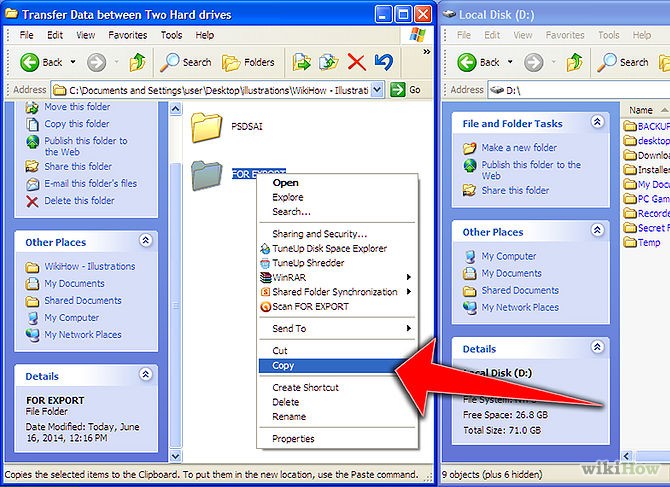Click the Up folder icon in the left window
The width and height of the screenshot is (670, 487).
(x=138, y=62)
